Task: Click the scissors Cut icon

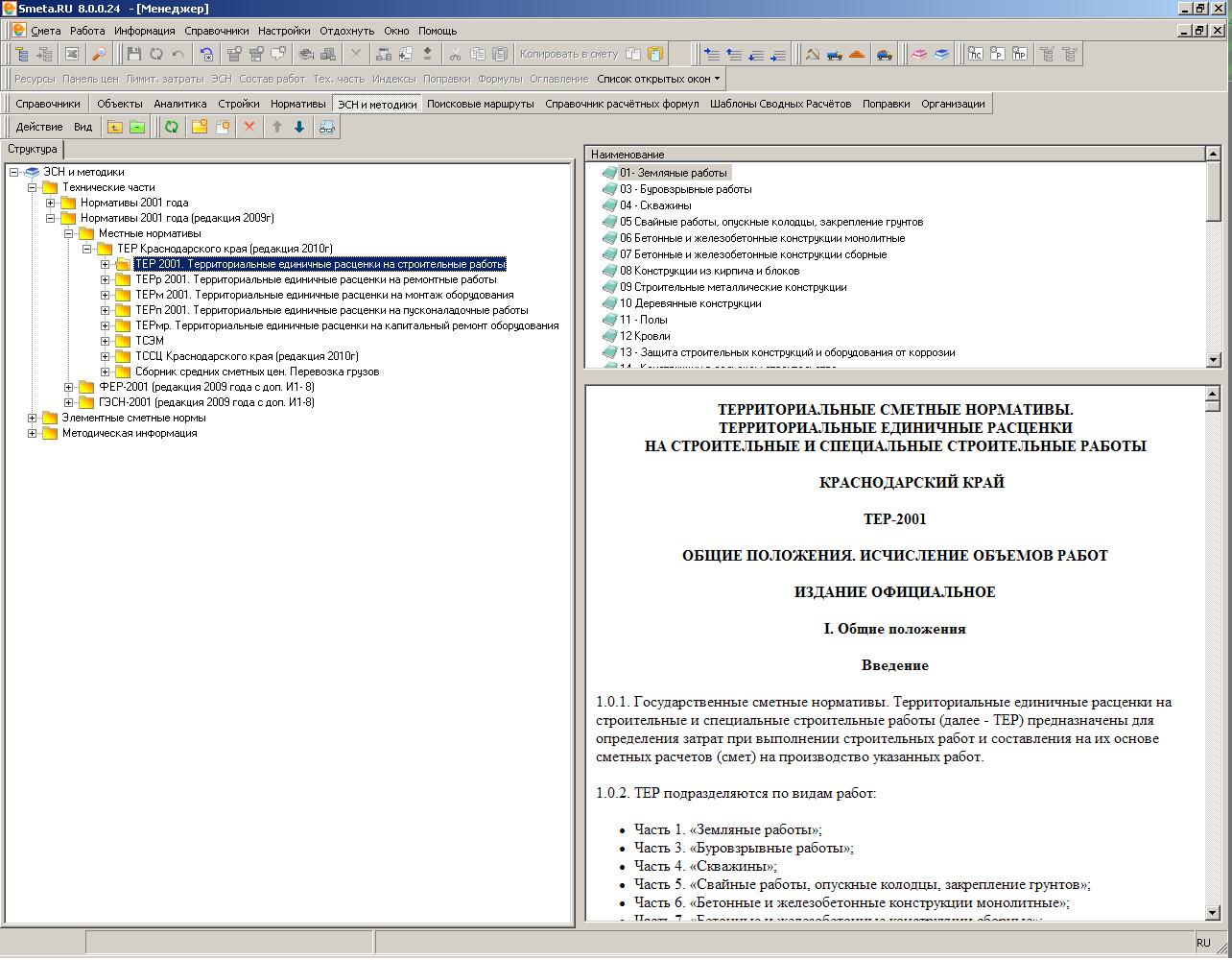Action: click(x=456, y=55)
